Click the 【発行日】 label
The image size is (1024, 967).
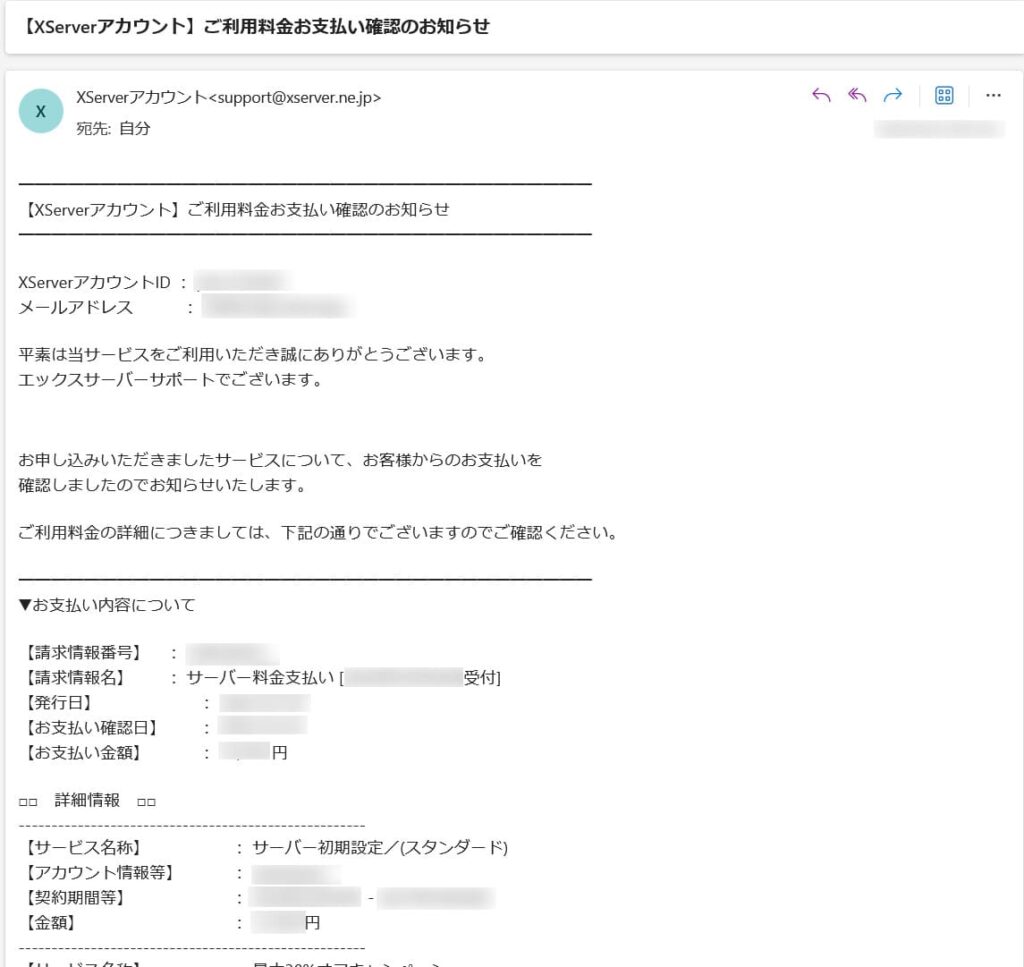tap(59, 703)
